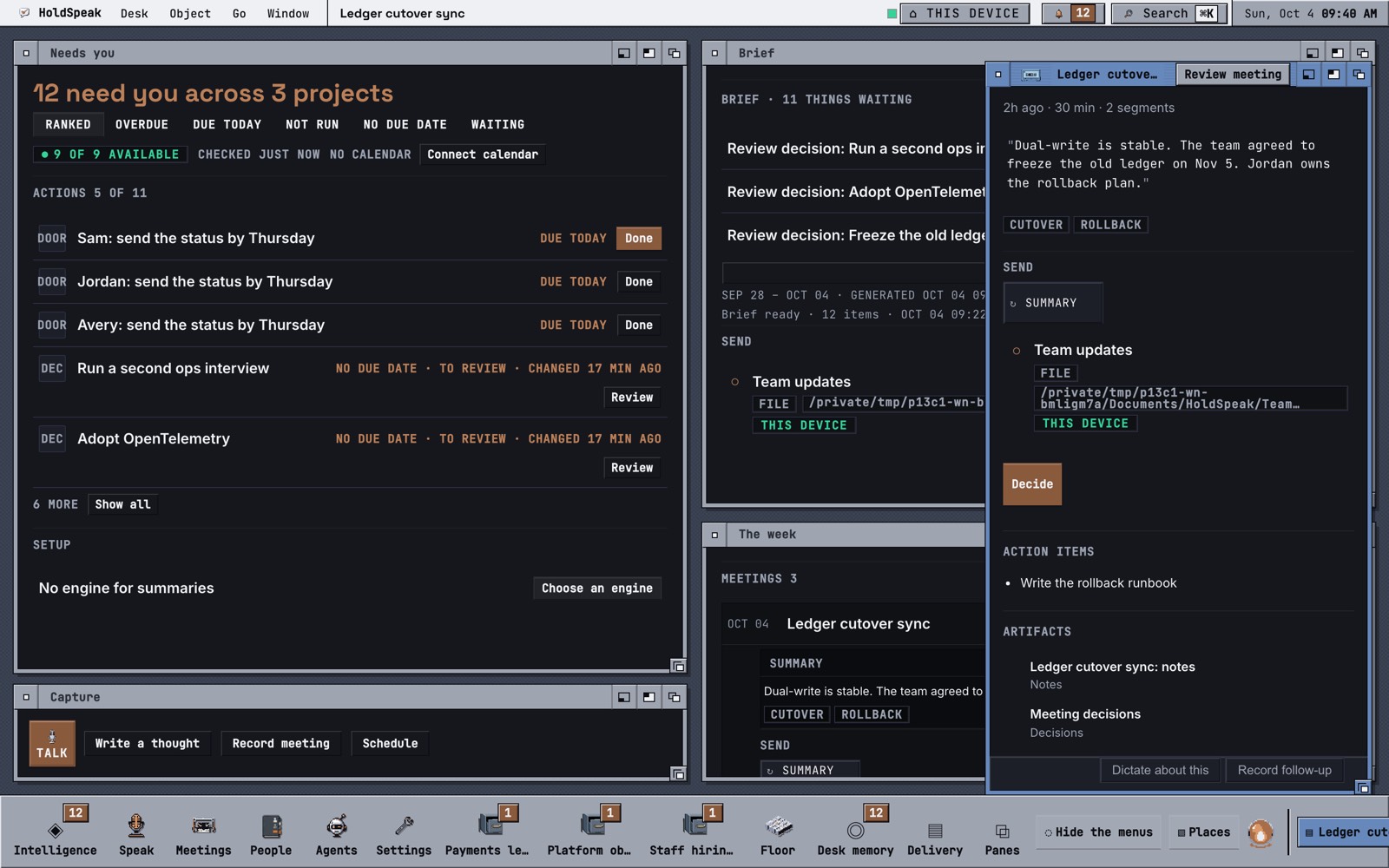This screenshot has width=1389, height=868.
Task: Open the Places dropdown
Action: 1204,832
